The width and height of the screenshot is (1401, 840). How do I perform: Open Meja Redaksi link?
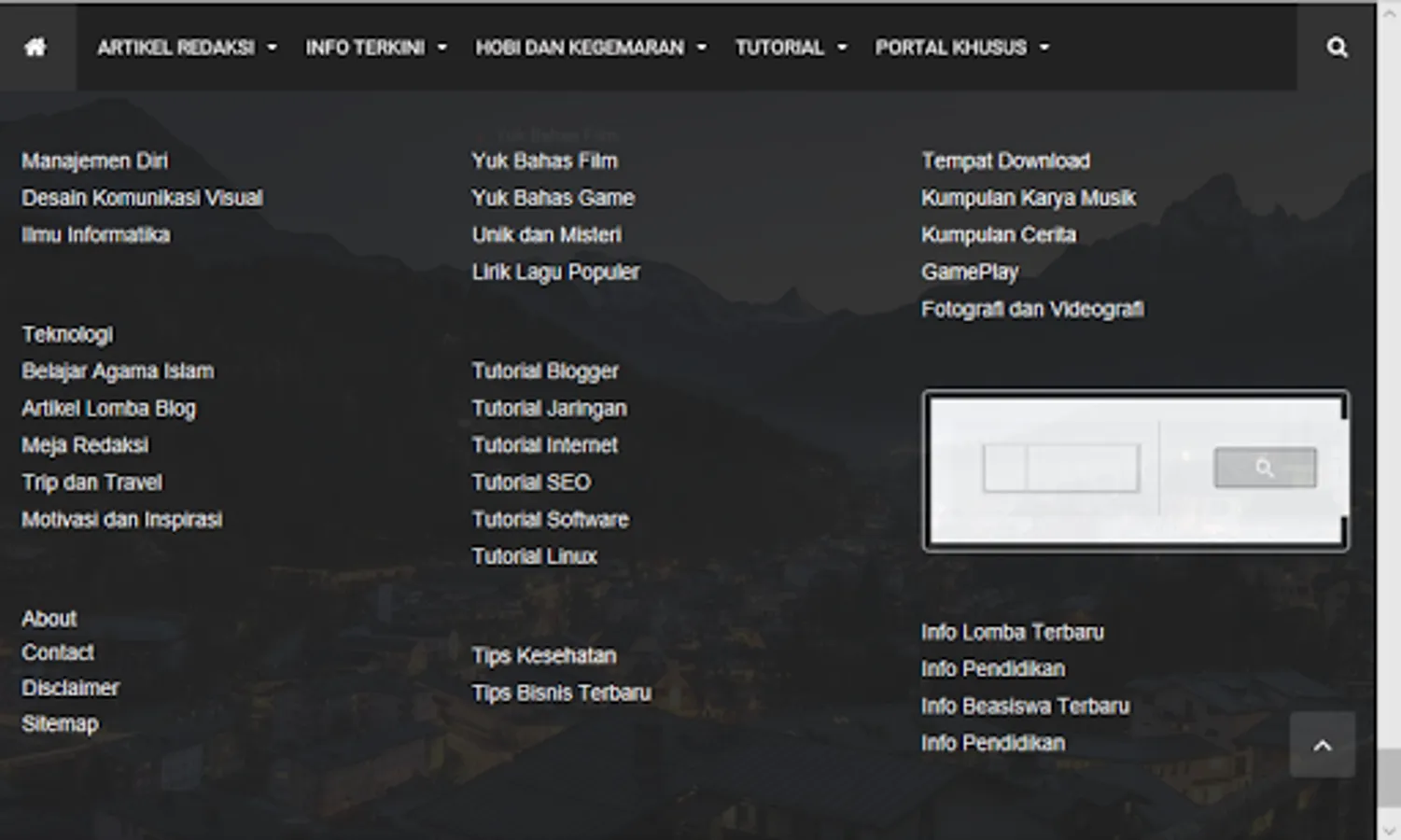85,445
